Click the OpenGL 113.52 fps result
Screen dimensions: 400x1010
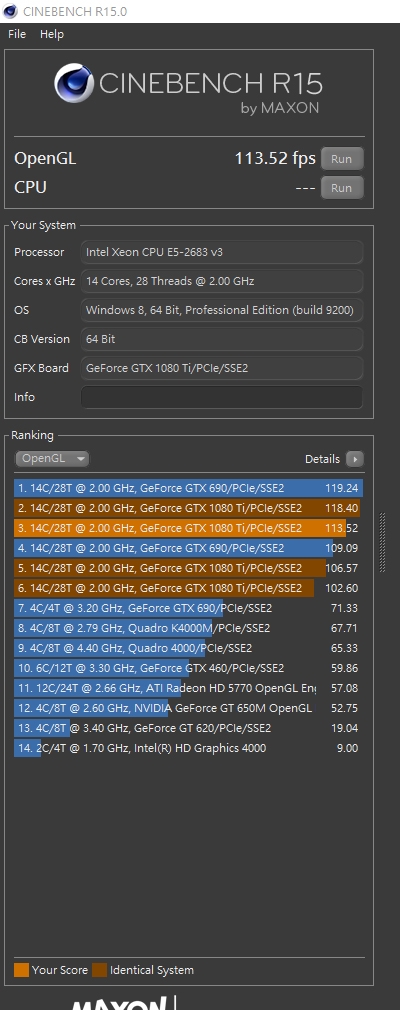(x=275, y=158)
